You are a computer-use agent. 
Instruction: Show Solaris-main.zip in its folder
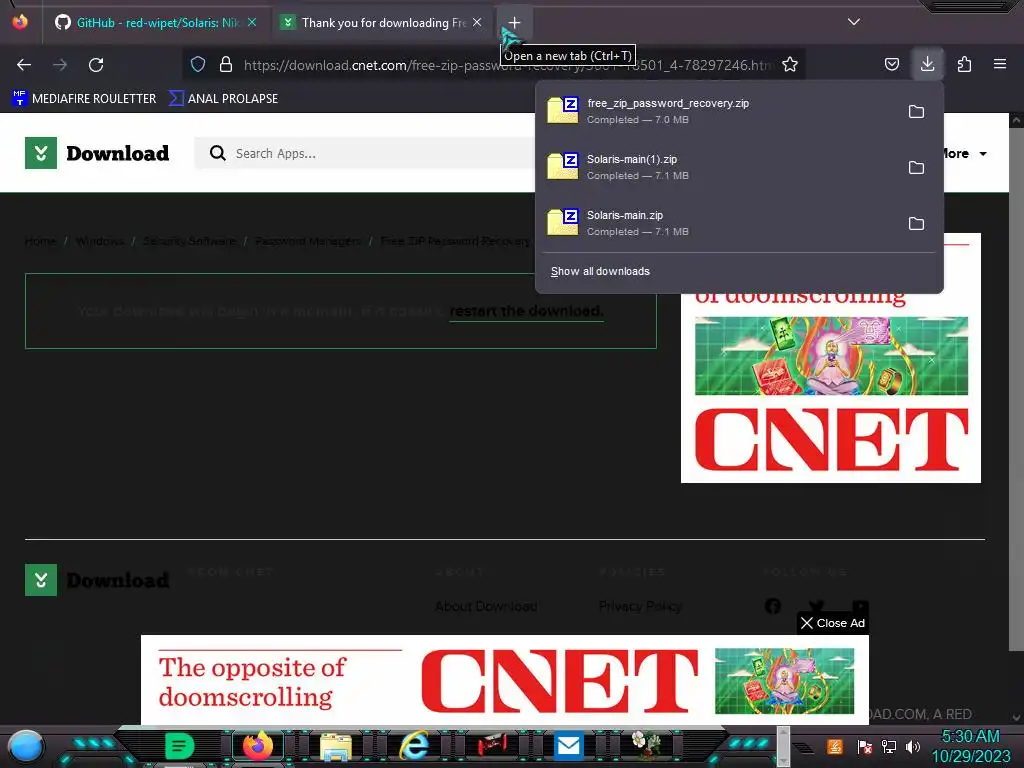(916, 223)
